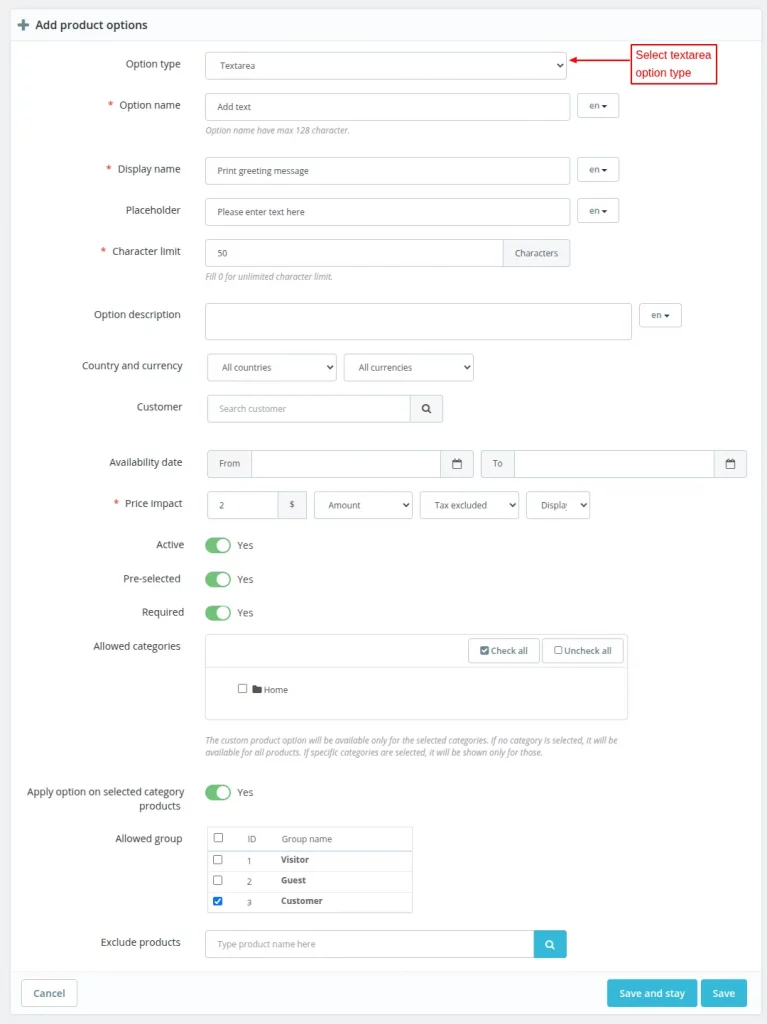Open the Option type Textarea dropdown
767x1024 pixels.
386,66
